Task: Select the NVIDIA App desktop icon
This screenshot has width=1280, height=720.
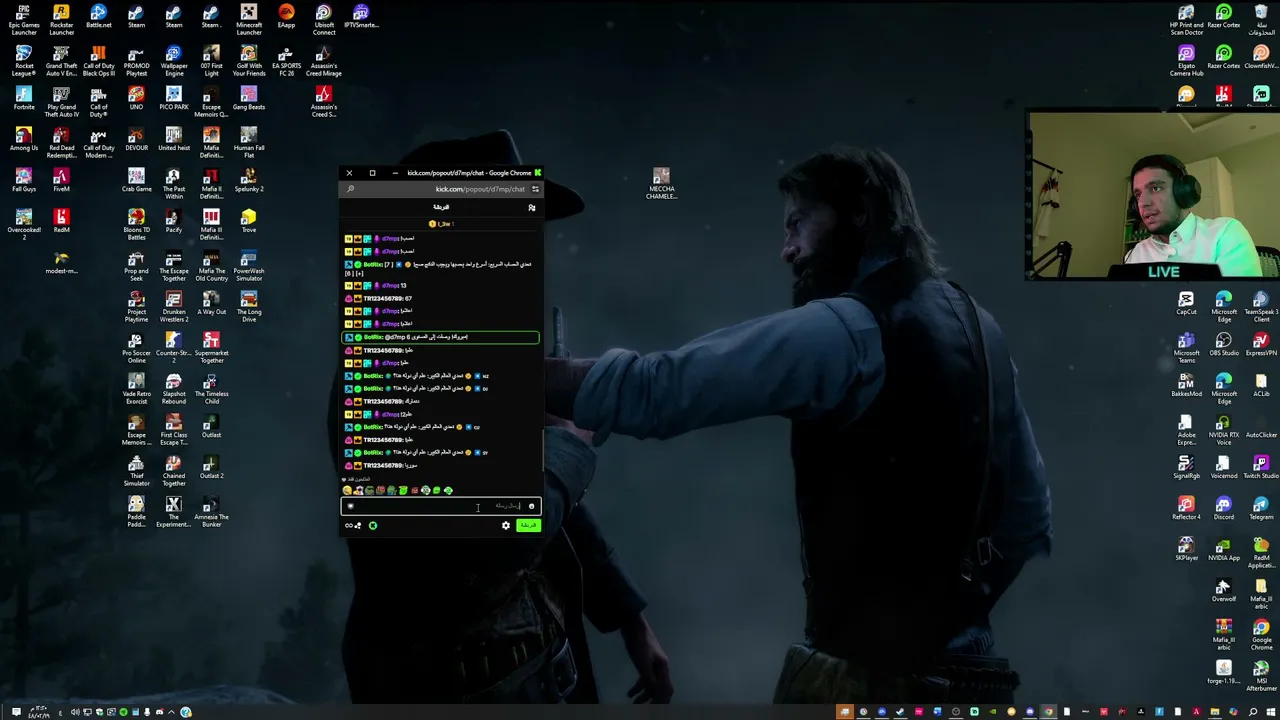Action: pos(1224,549)
